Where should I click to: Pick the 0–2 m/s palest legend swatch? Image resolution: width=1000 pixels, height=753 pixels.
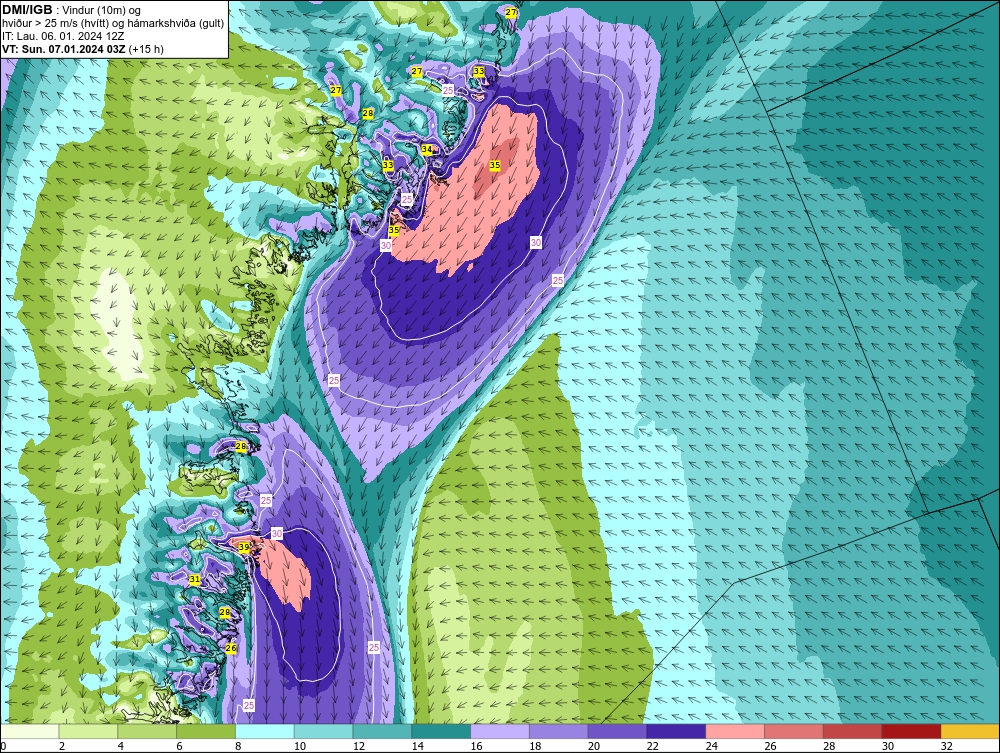tap(30, 731)
